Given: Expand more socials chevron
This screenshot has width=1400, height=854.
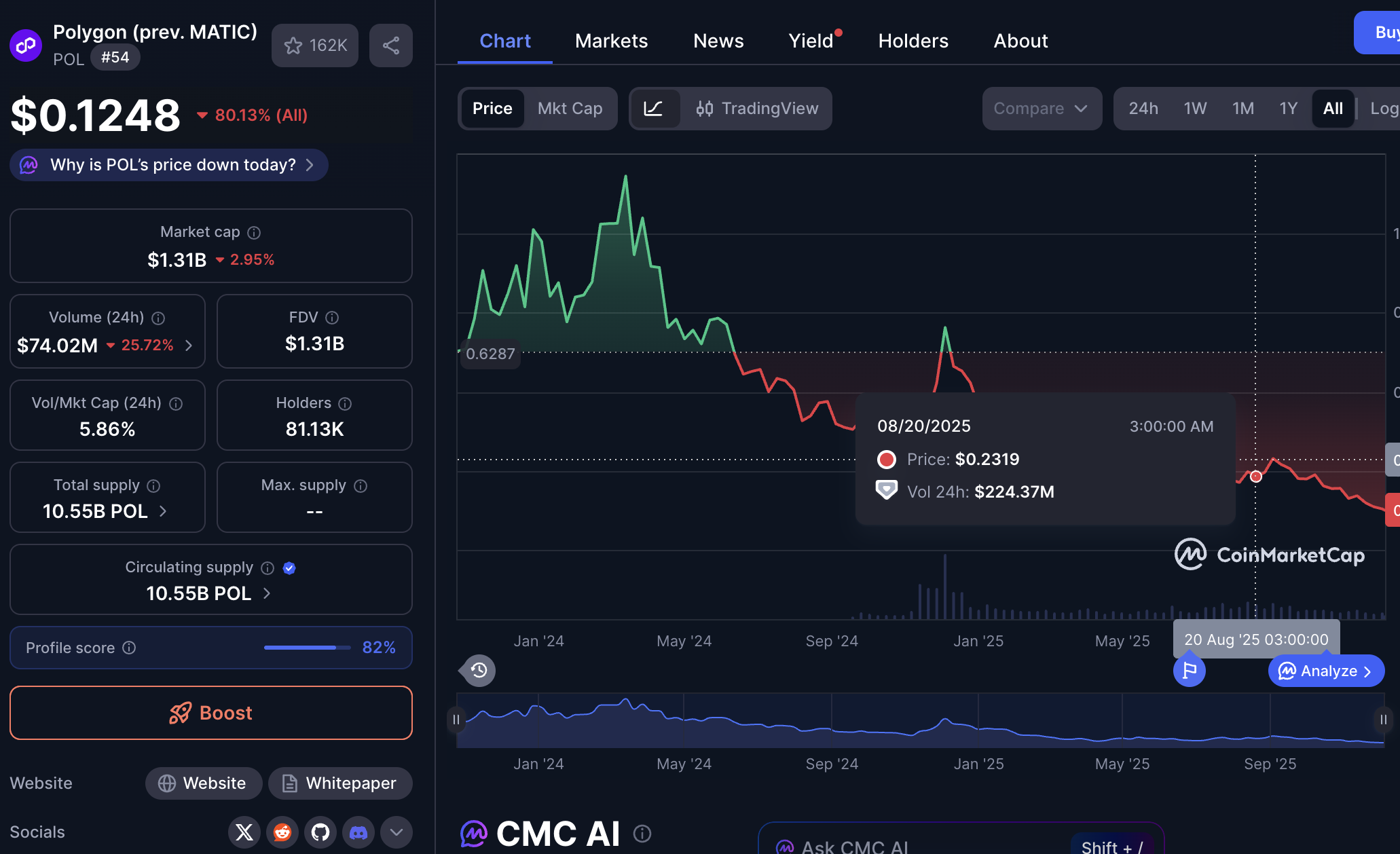Looking at the screenshot, I should (397, 832).
